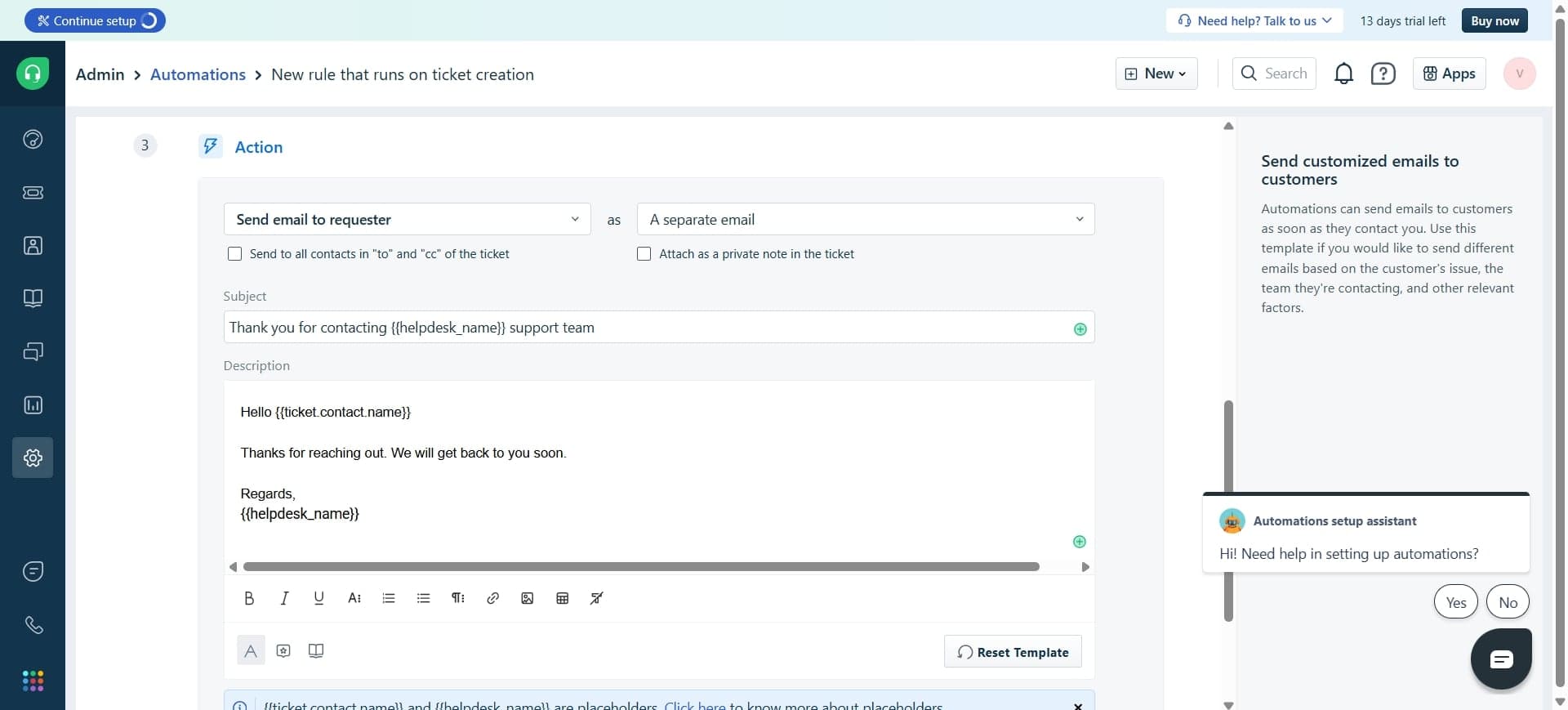Open the solution article book icon below editor

click(x=316, y=650)
